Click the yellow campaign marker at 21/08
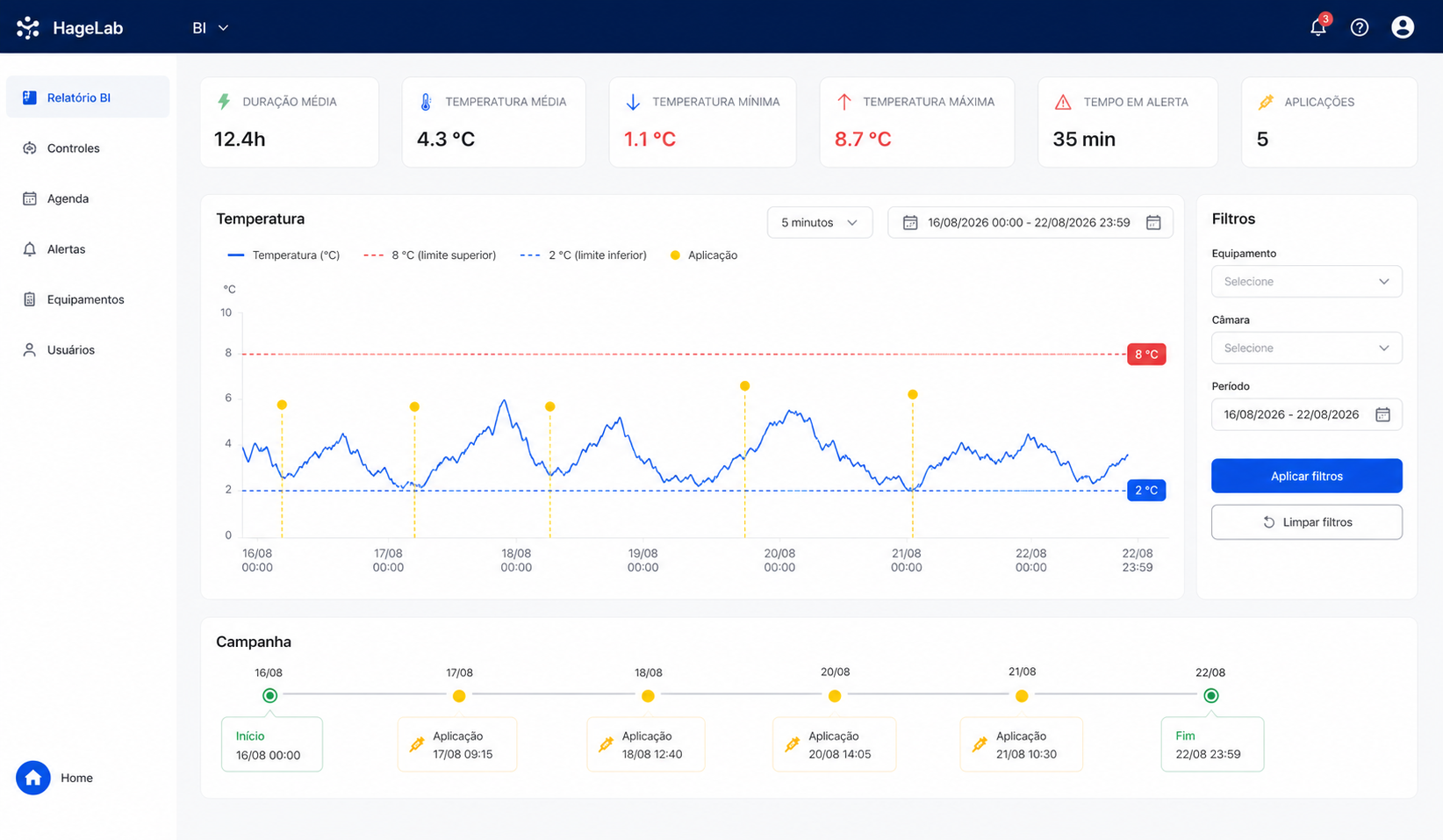 point(1022,696)
